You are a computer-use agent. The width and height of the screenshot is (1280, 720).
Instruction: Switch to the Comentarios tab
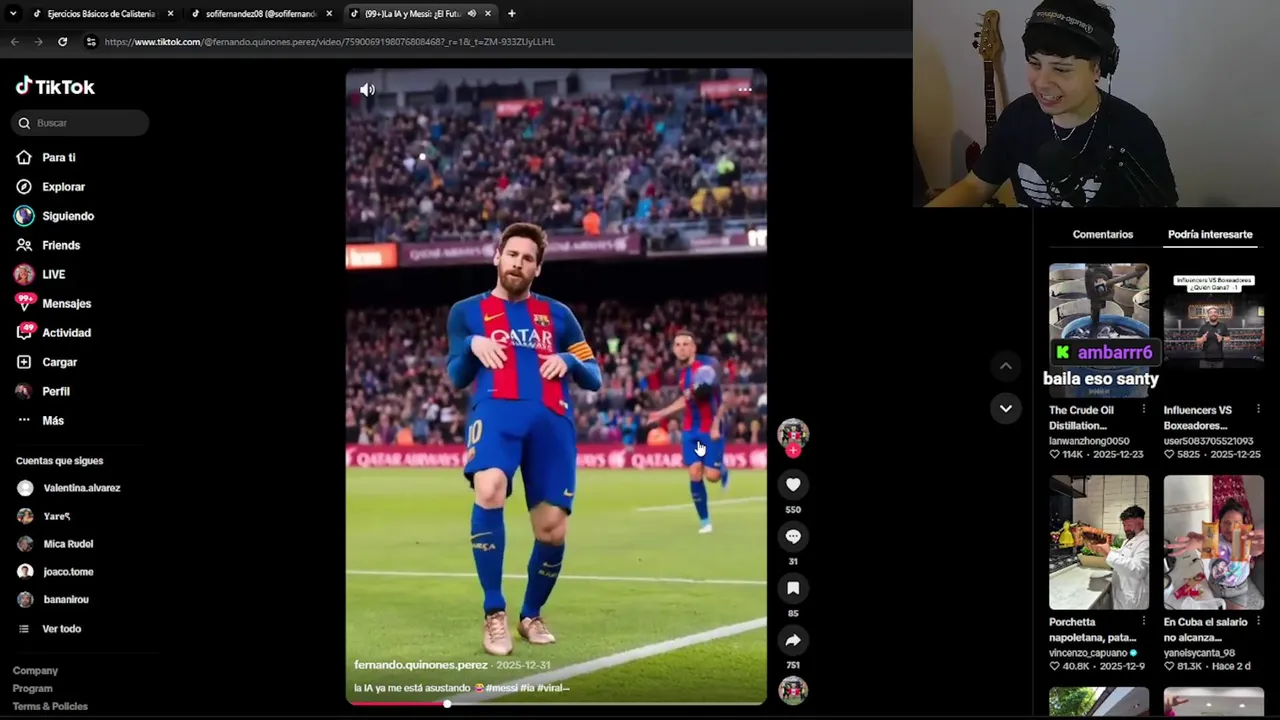(x=1103, y=234)
